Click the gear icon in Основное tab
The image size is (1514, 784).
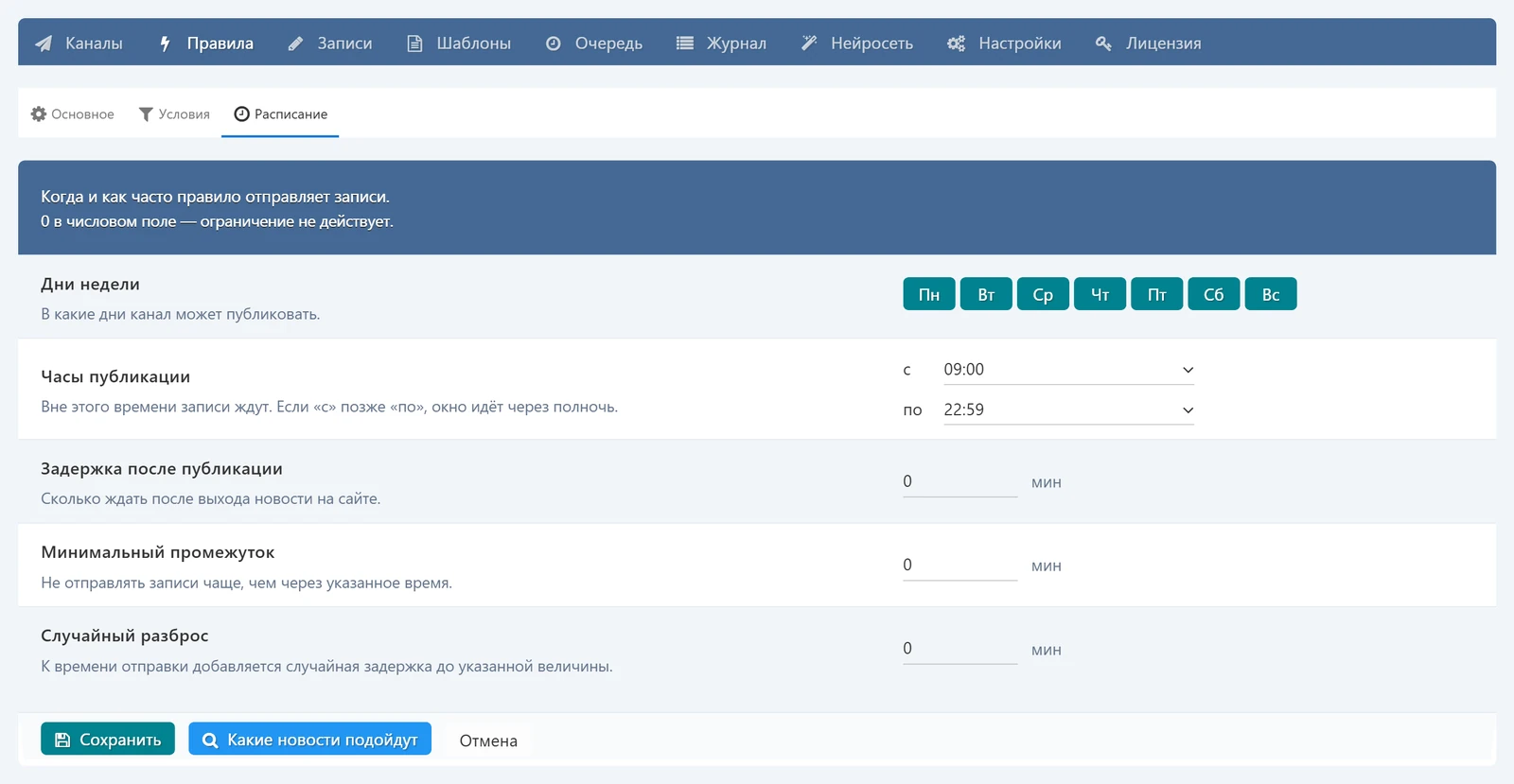click(x=39, y=113)
